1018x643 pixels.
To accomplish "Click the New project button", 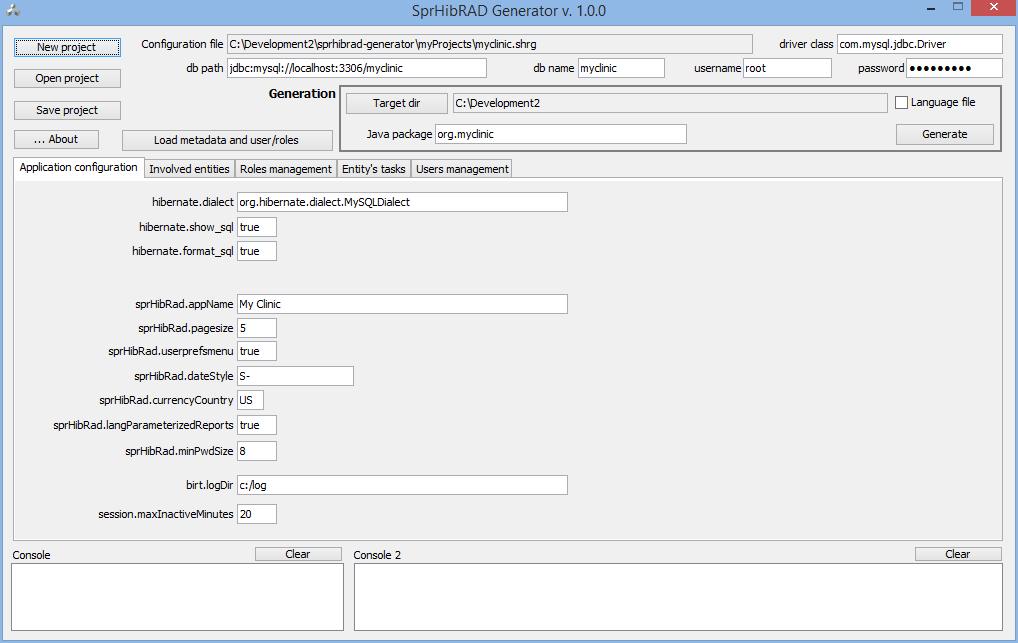I will click(66, 47).
